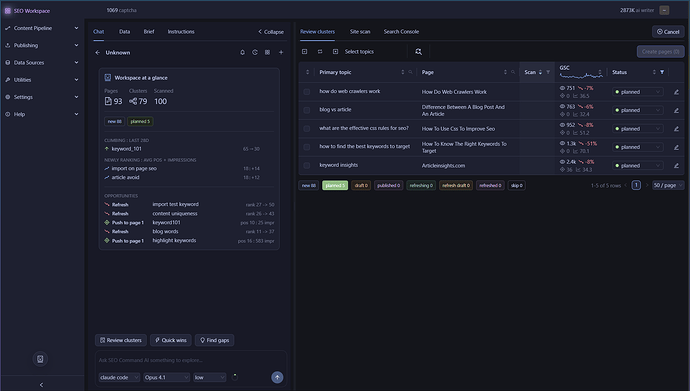Check the 'keyword insights' row checkbox
The width and height of the screenshot is (690, 391).
[x=307, y=166]
